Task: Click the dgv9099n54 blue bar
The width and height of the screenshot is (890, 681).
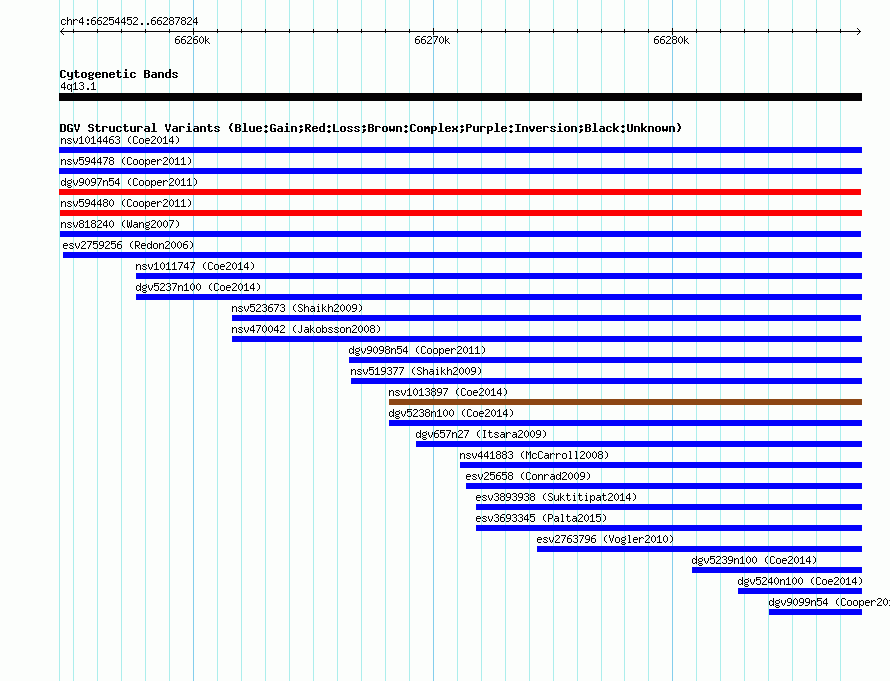Action: click(x=815, y=612)
